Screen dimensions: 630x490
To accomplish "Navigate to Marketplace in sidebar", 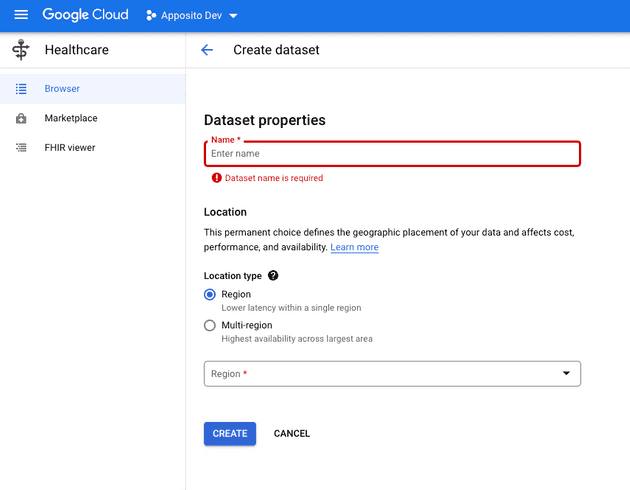I will [x=71, y=118].
